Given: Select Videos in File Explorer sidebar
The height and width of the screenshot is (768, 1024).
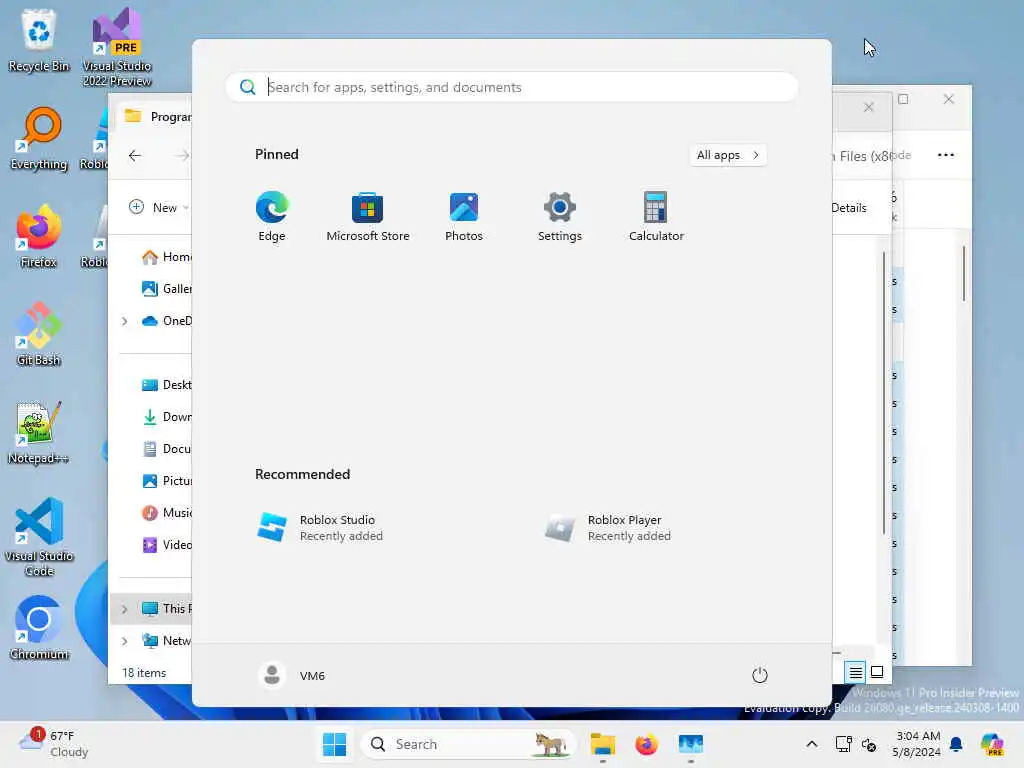Looking at the screenshot, I should [x=166, y=545].
